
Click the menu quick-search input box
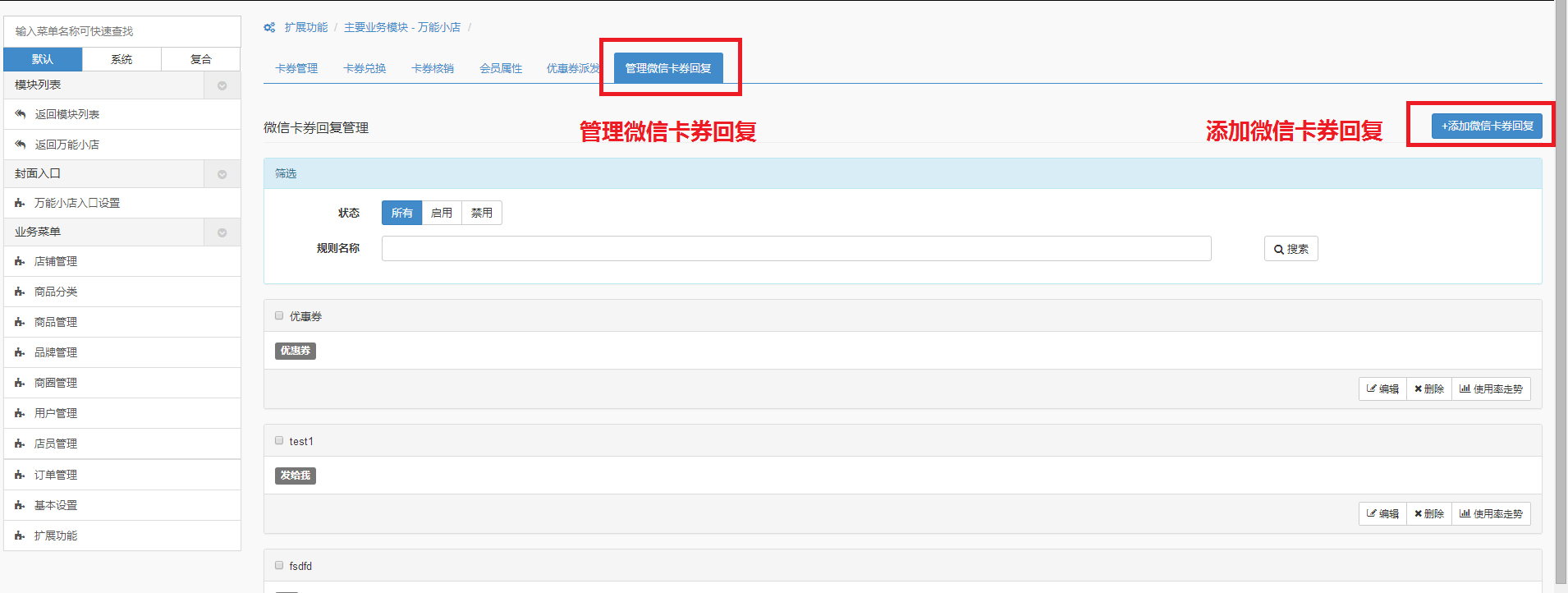122,31
